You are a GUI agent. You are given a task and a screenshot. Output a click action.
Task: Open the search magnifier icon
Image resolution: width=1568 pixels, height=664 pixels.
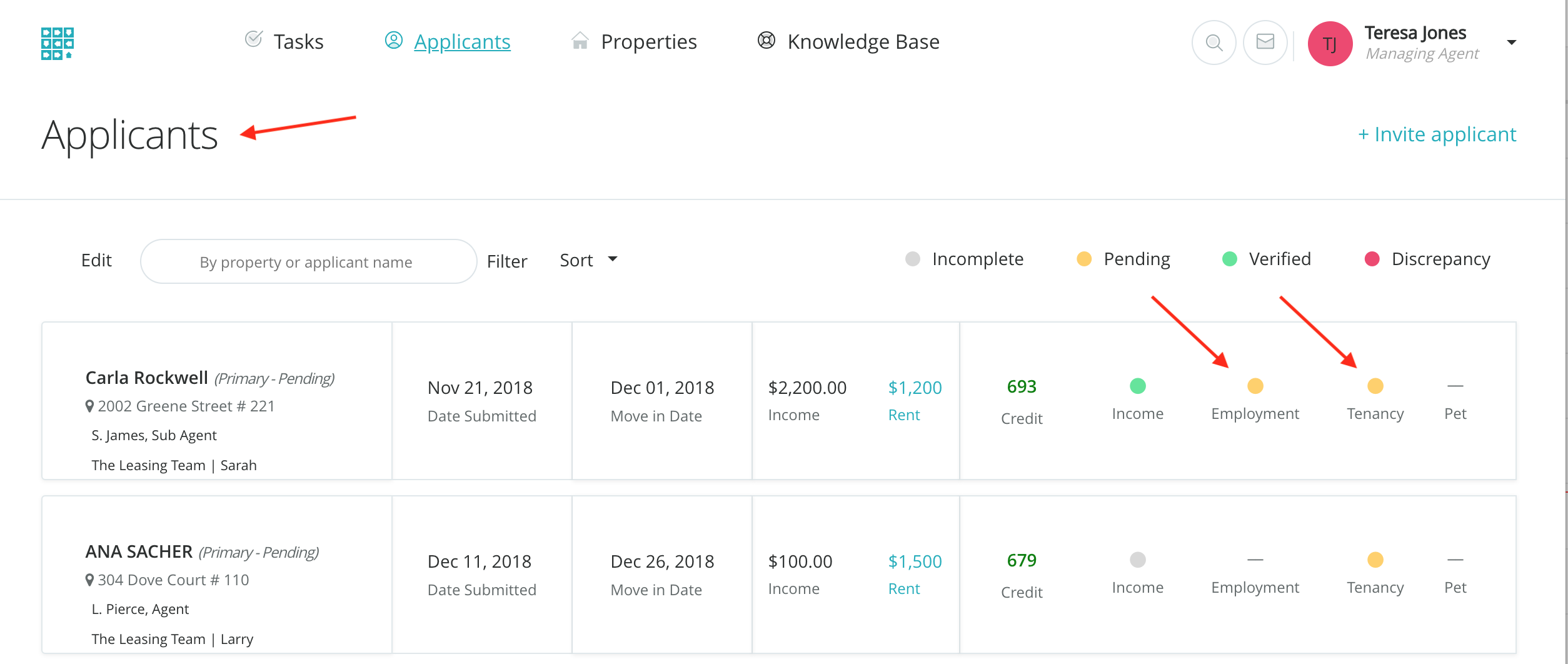(x=1214, y=43)
